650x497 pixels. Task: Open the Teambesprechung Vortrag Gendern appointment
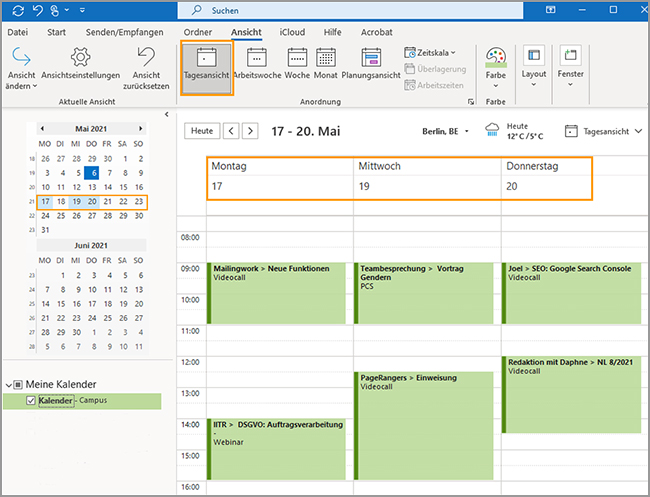point(424,293)
